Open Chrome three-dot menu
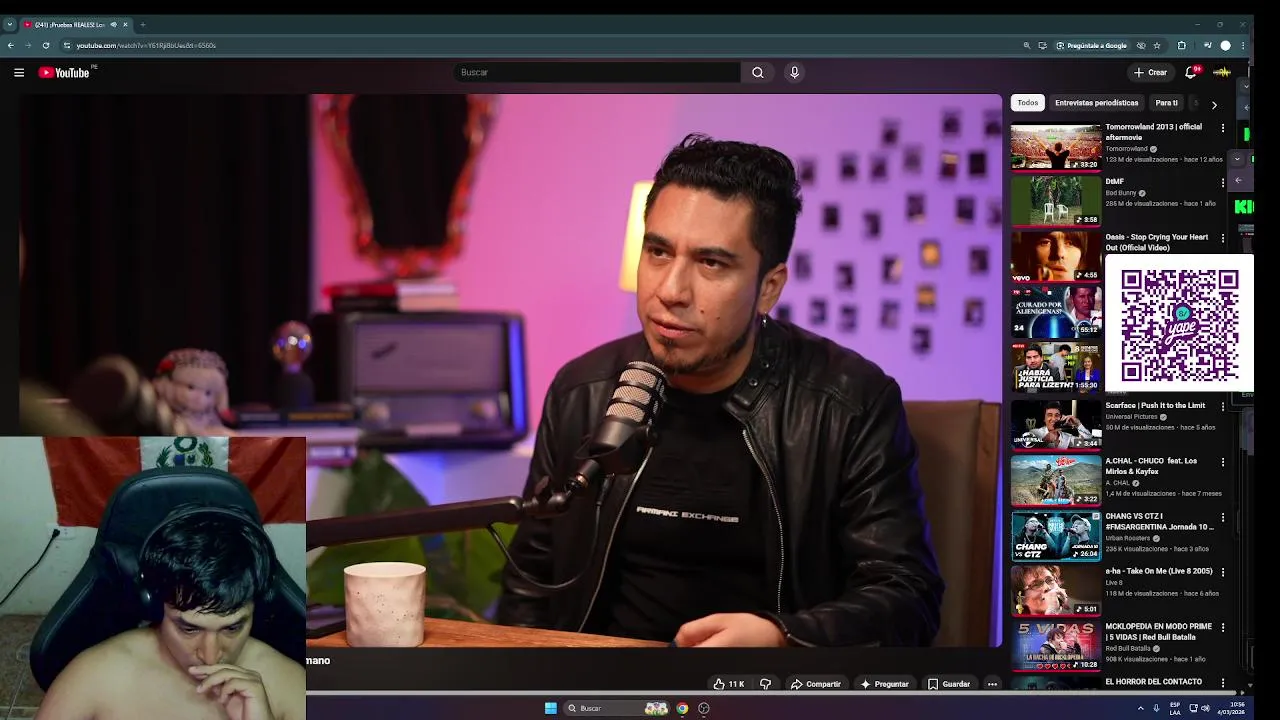 [1243, 45]
